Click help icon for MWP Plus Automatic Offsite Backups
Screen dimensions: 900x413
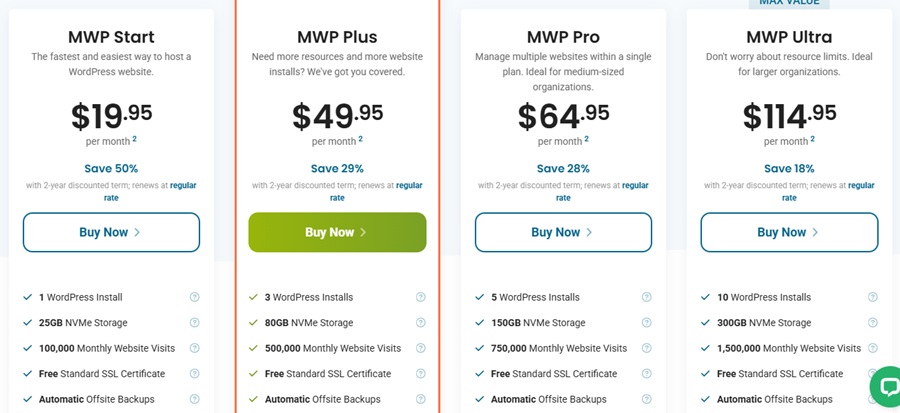pos(421,399)
